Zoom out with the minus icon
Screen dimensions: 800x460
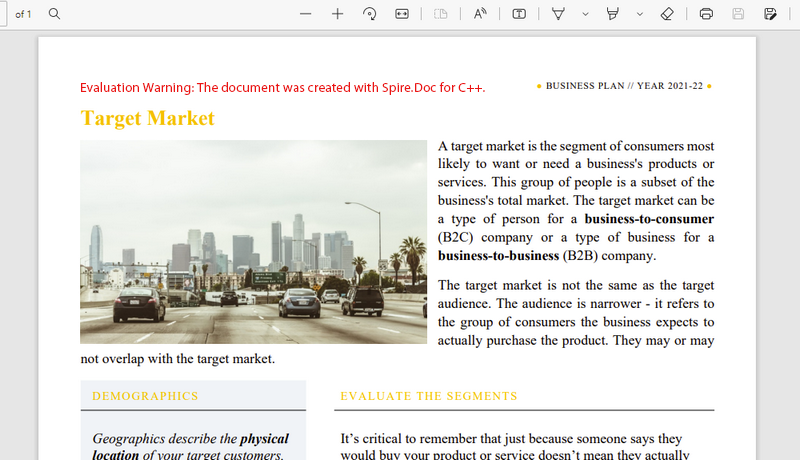[x=306, y=14]
